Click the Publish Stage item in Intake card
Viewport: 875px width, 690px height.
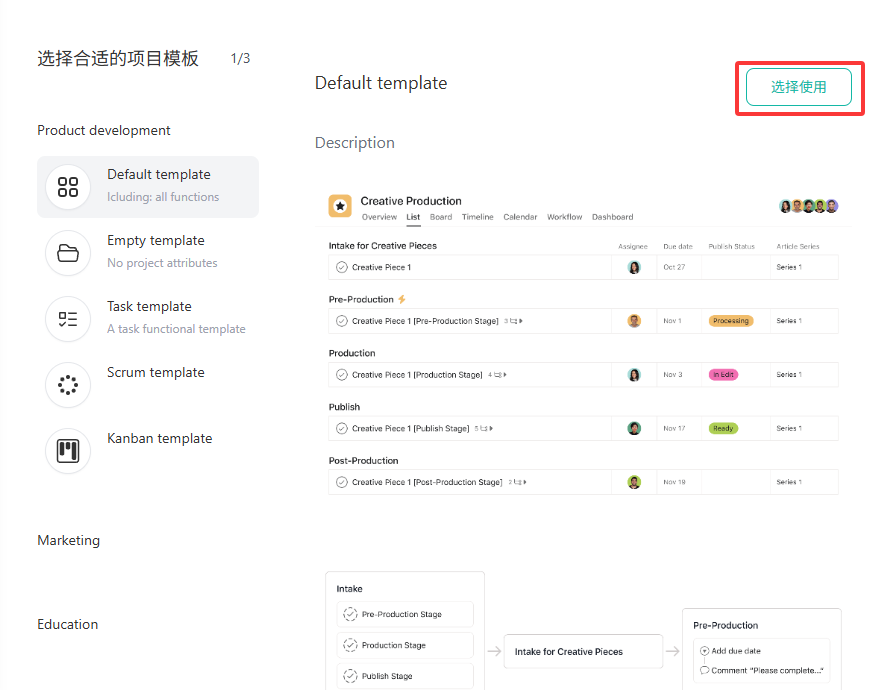pyautogui.click(x=405, y=676)
